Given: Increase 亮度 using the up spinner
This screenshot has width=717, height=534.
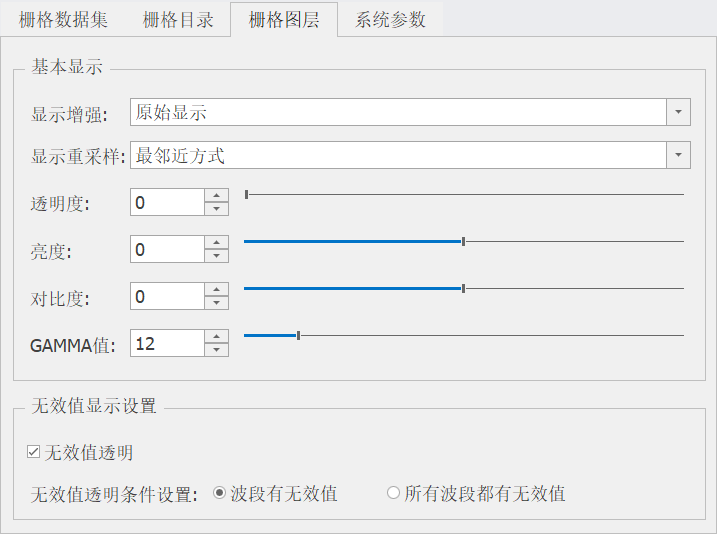Looking at the screenshot, I should [x=217, y=243].
